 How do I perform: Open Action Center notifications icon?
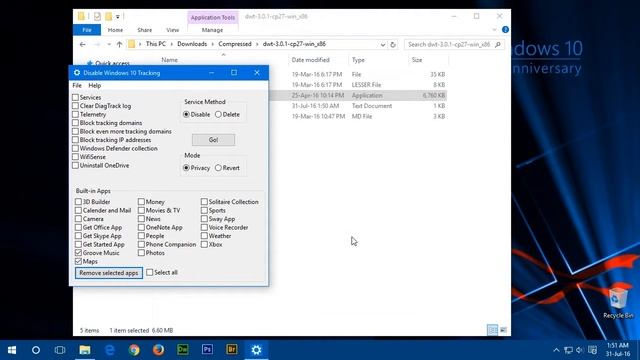coord(593,350)
